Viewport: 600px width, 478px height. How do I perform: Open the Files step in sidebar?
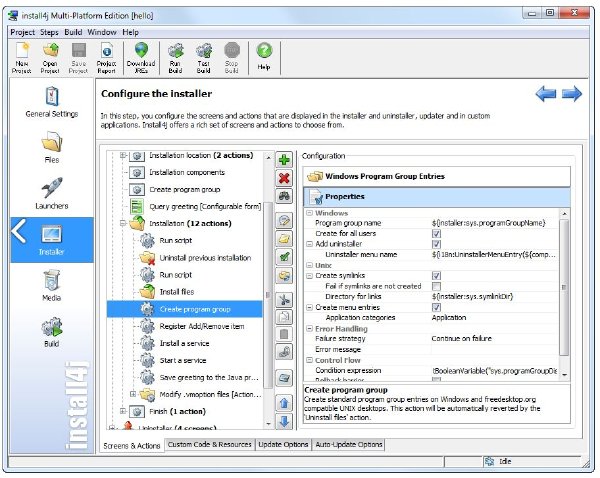coord(52,148)
